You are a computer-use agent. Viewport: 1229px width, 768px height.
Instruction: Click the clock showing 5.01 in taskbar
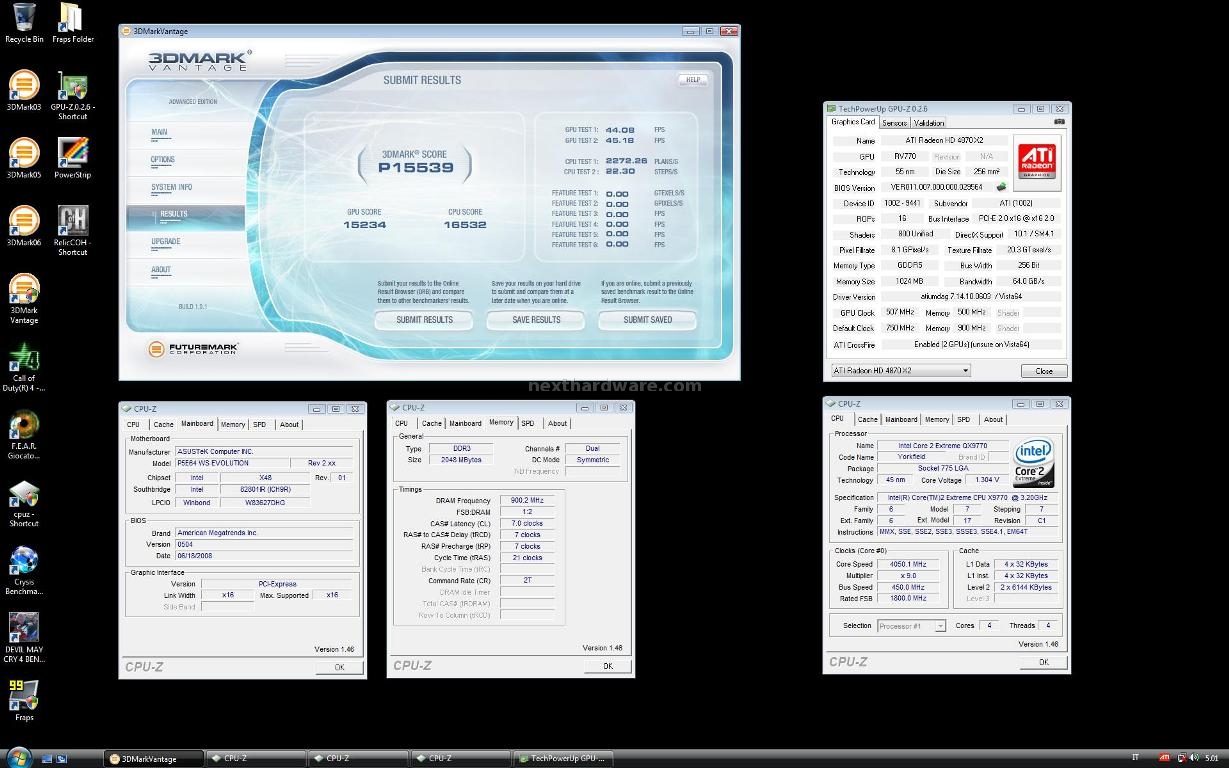1211,758
